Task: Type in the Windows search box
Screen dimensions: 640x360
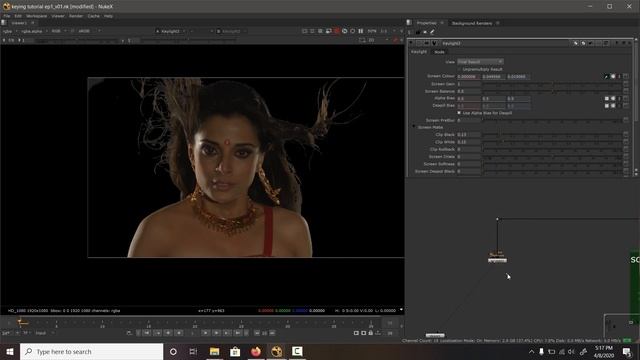Action: [91, 351]
